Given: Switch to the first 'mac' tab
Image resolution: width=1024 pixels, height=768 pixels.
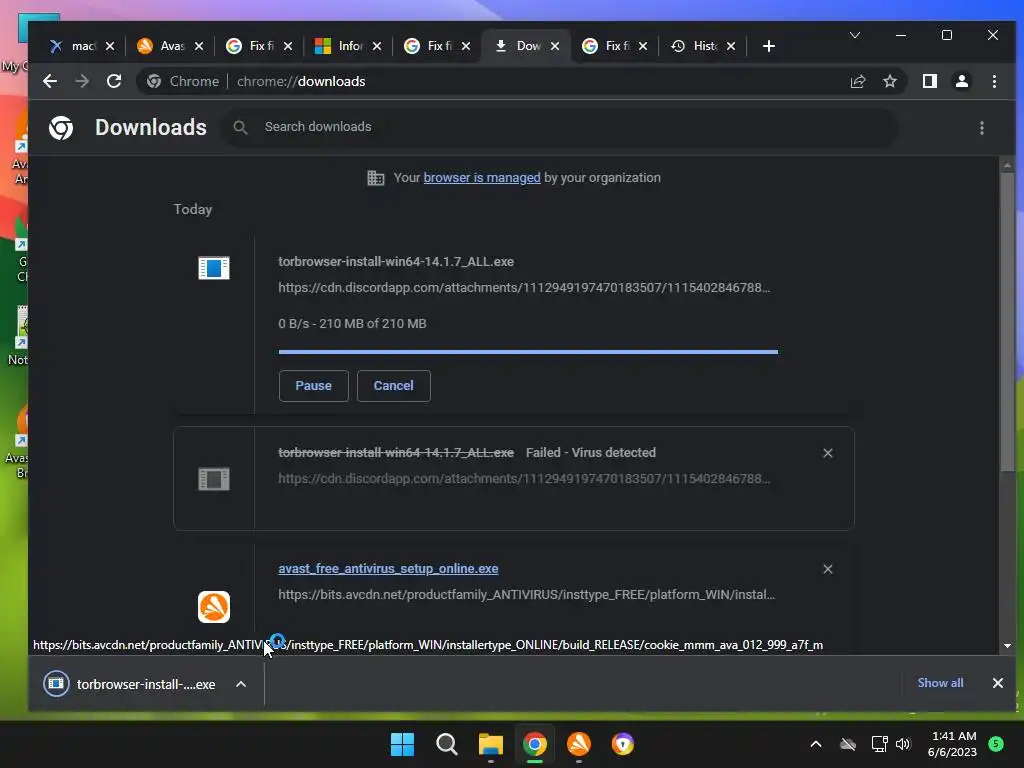Looking at the screenshot, I should pyautogui.click(x=82, y=46).
